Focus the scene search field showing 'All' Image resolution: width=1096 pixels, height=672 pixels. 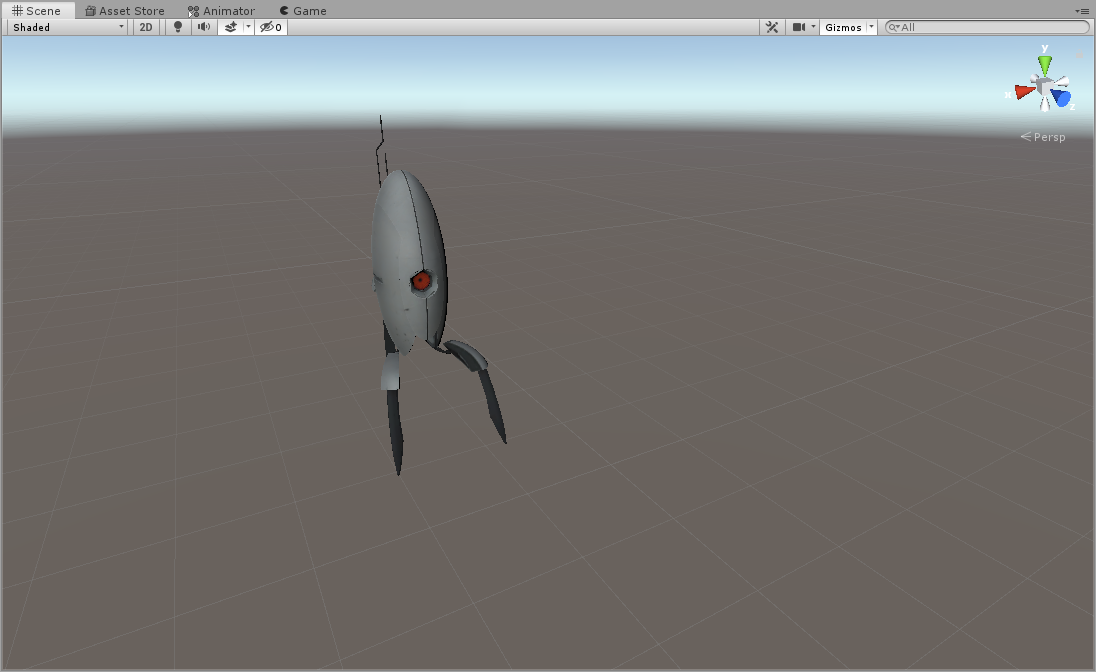[x=987, y=27]
